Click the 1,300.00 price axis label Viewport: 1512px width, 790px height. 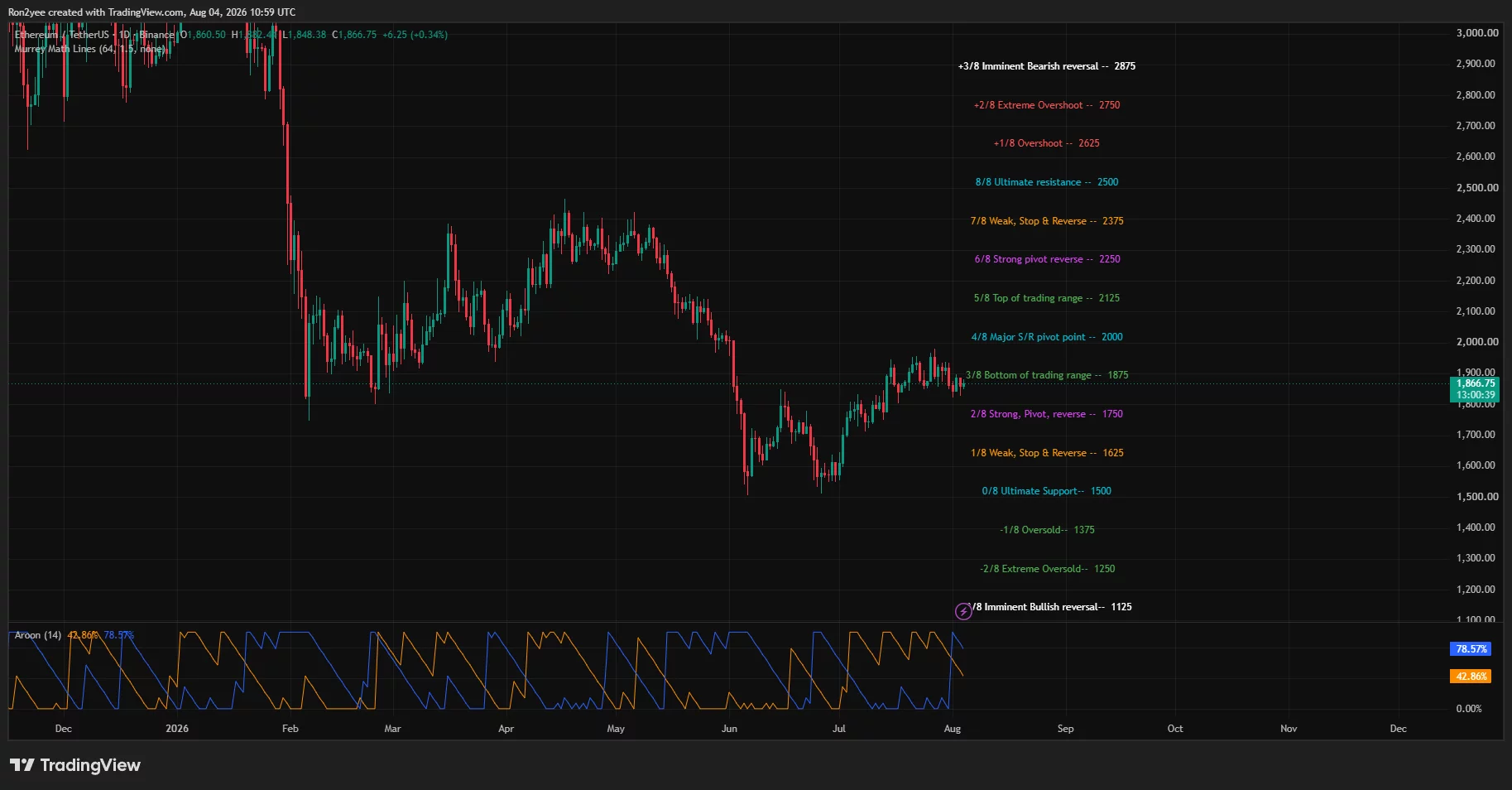tap(1477, 558)
